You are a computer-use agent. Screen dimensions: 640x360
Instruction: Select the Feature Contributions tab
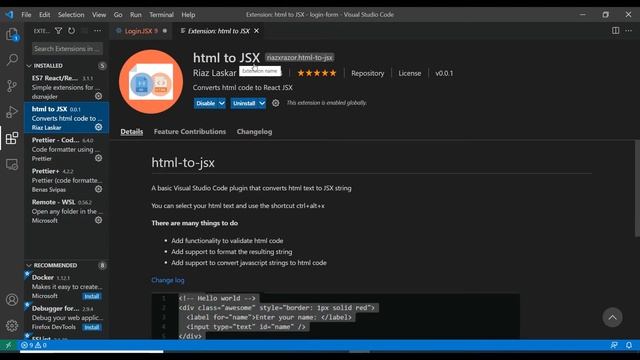pyautogui.click(x=190, y=131)
